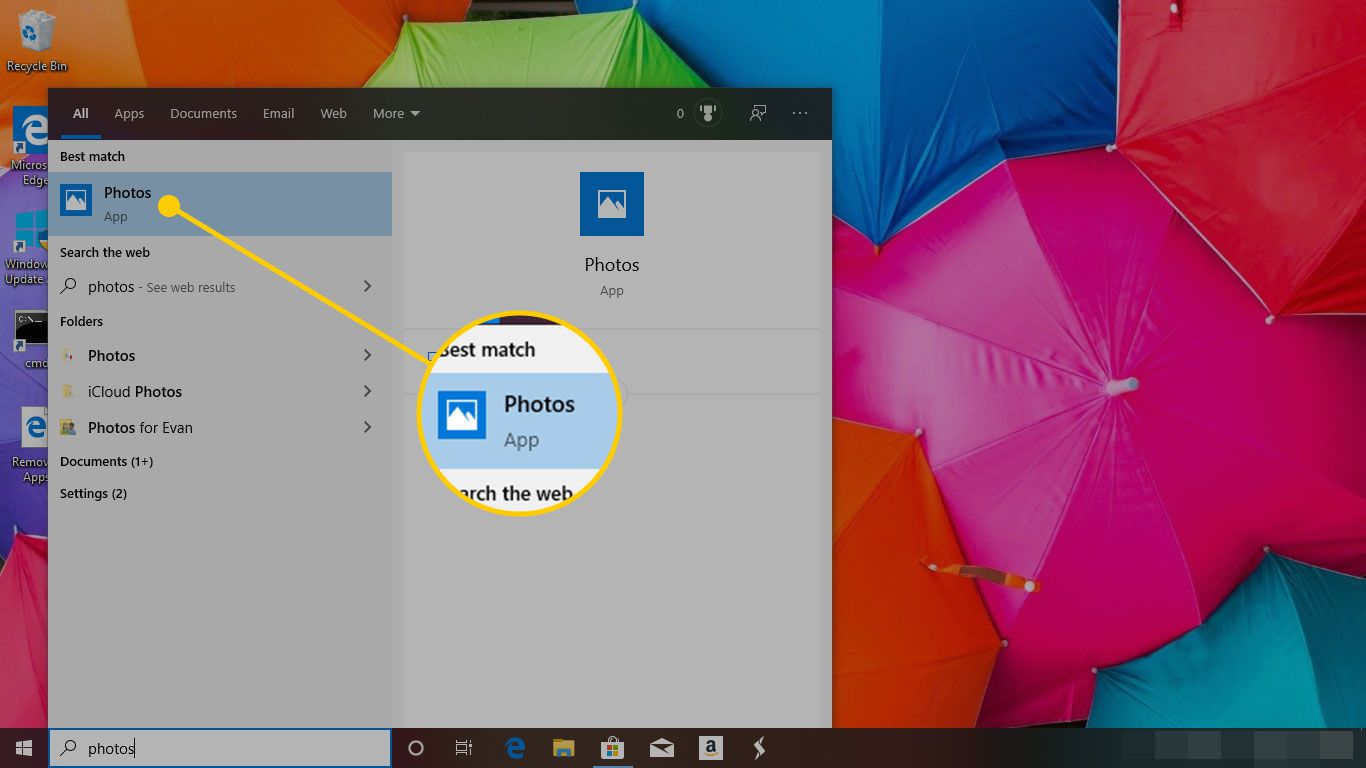This screenshot has height=768, width=1366.
Task: Select the Remove Apps desktop shortcut
Action: tap(30, 445)
